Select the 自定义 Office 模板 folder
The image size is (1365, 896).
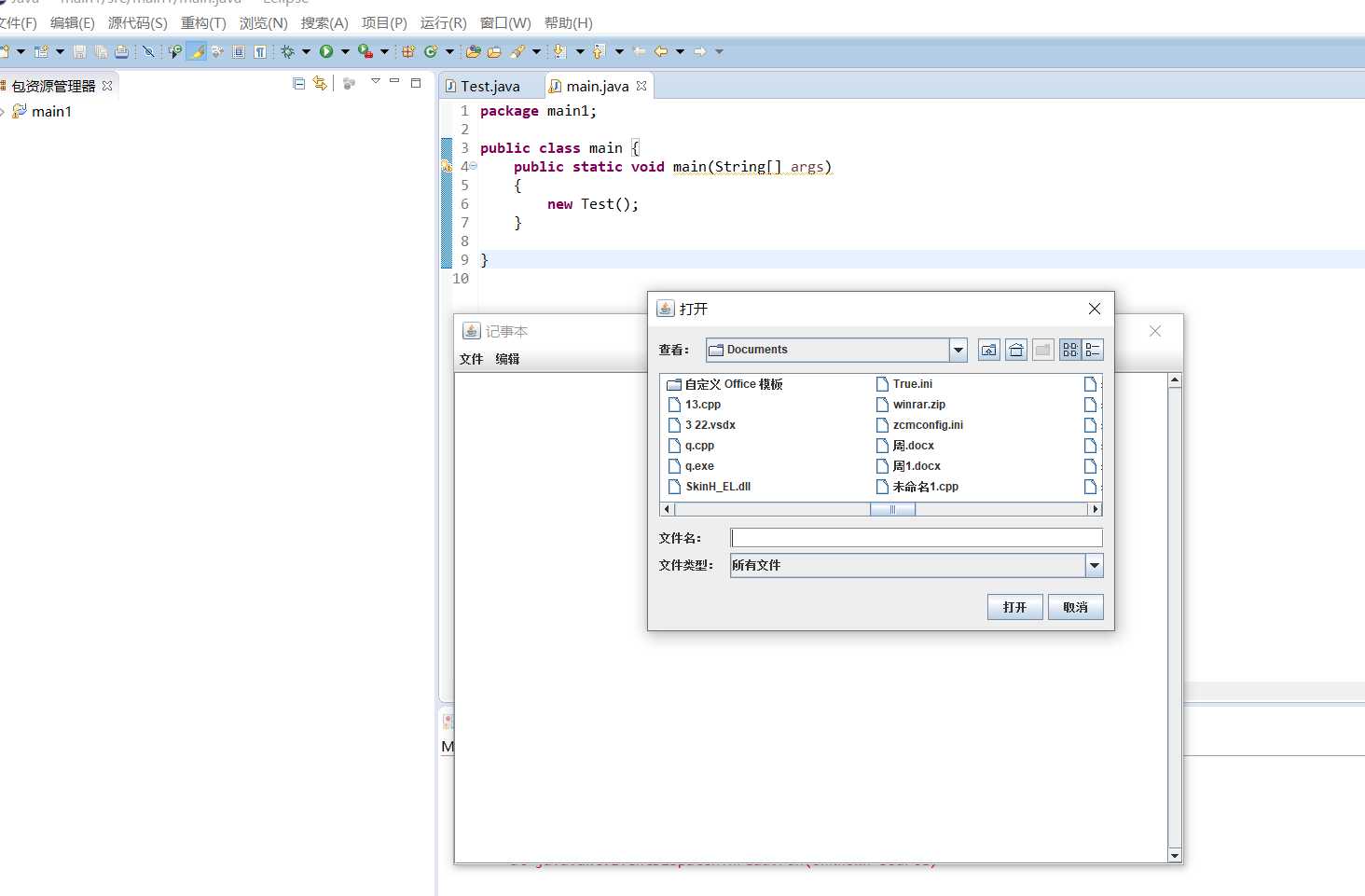coord(725,384)
